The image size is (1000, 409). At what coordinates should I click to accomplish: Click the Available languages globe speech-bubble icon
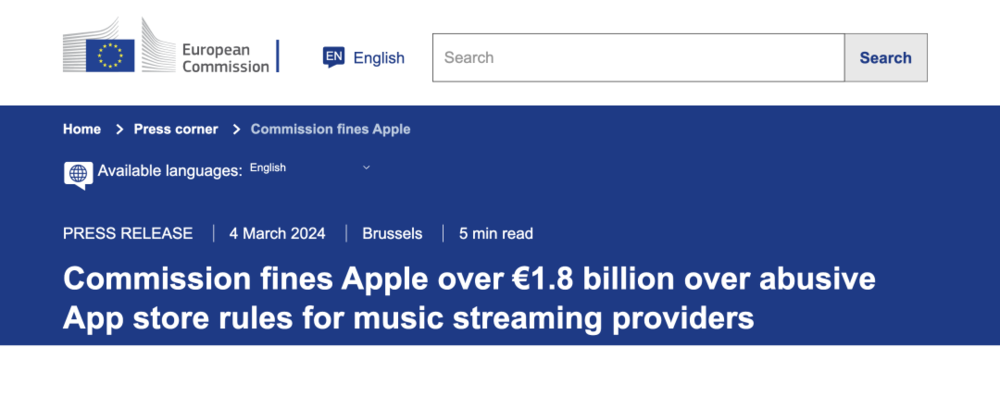(78, 173)
